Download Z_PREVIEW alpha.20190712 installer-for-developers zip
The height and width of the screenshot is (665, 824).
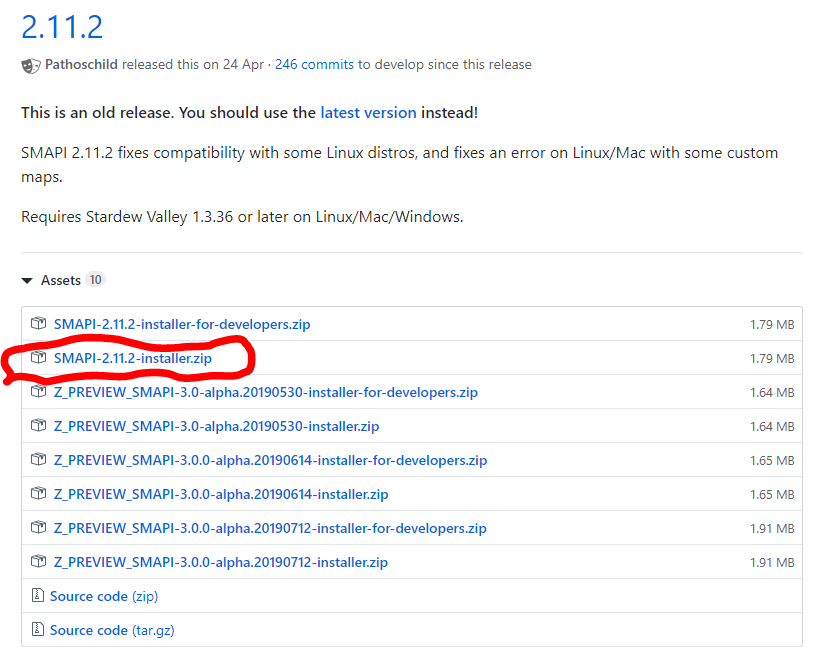[x=270, y=528]
